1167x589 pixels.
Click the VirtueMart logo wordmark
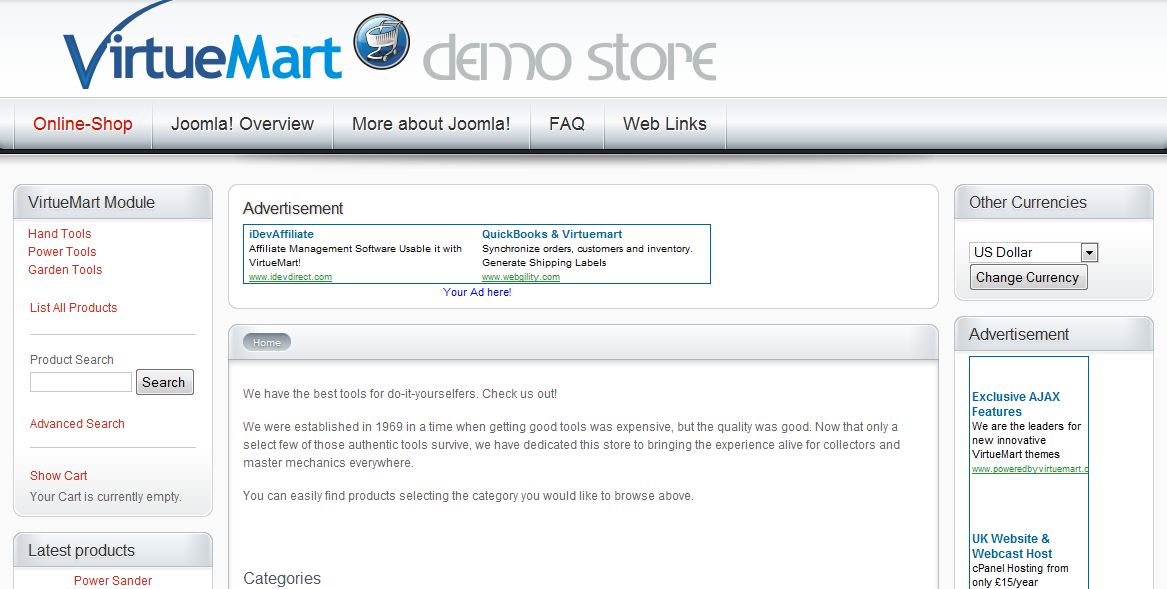click(x=202, y=46)
